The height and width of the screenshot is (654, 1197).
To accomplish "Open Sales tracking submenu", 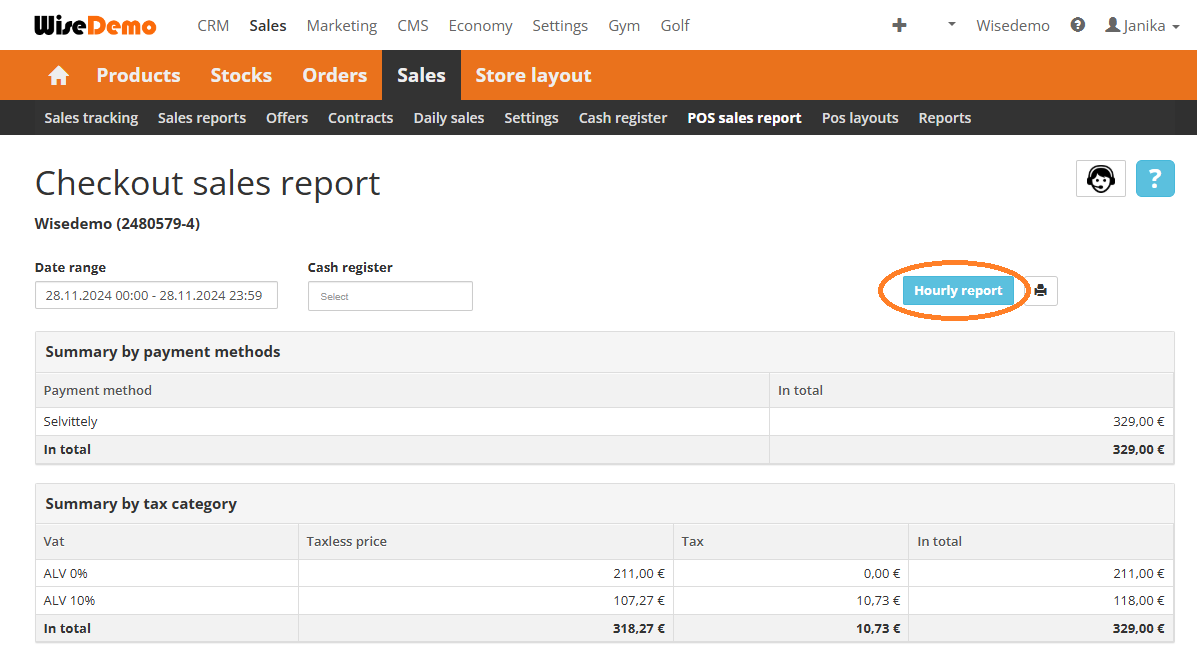I will [91, 118].
